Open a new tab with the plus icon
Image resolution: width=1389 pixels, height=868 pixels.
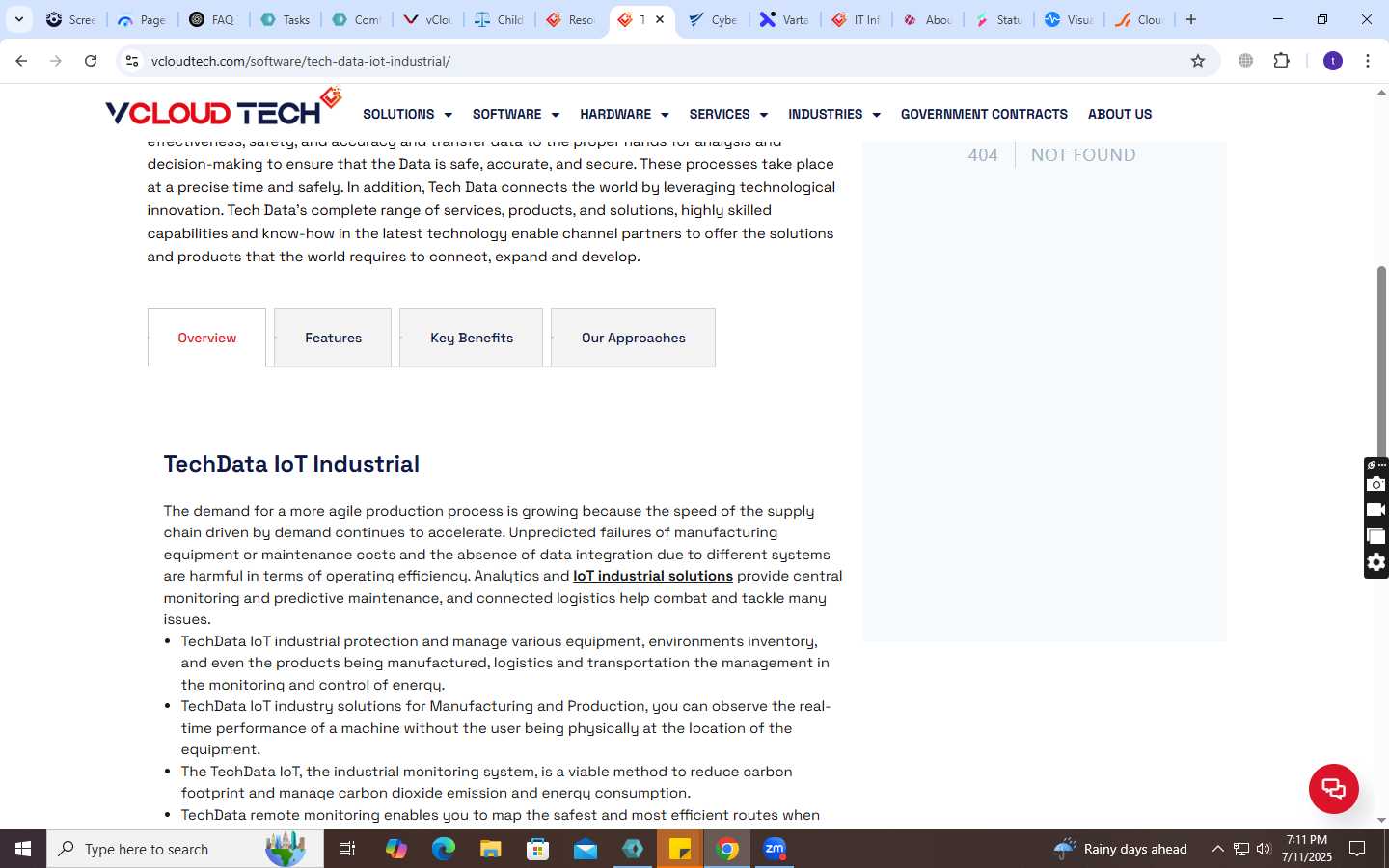(1191, 19)
